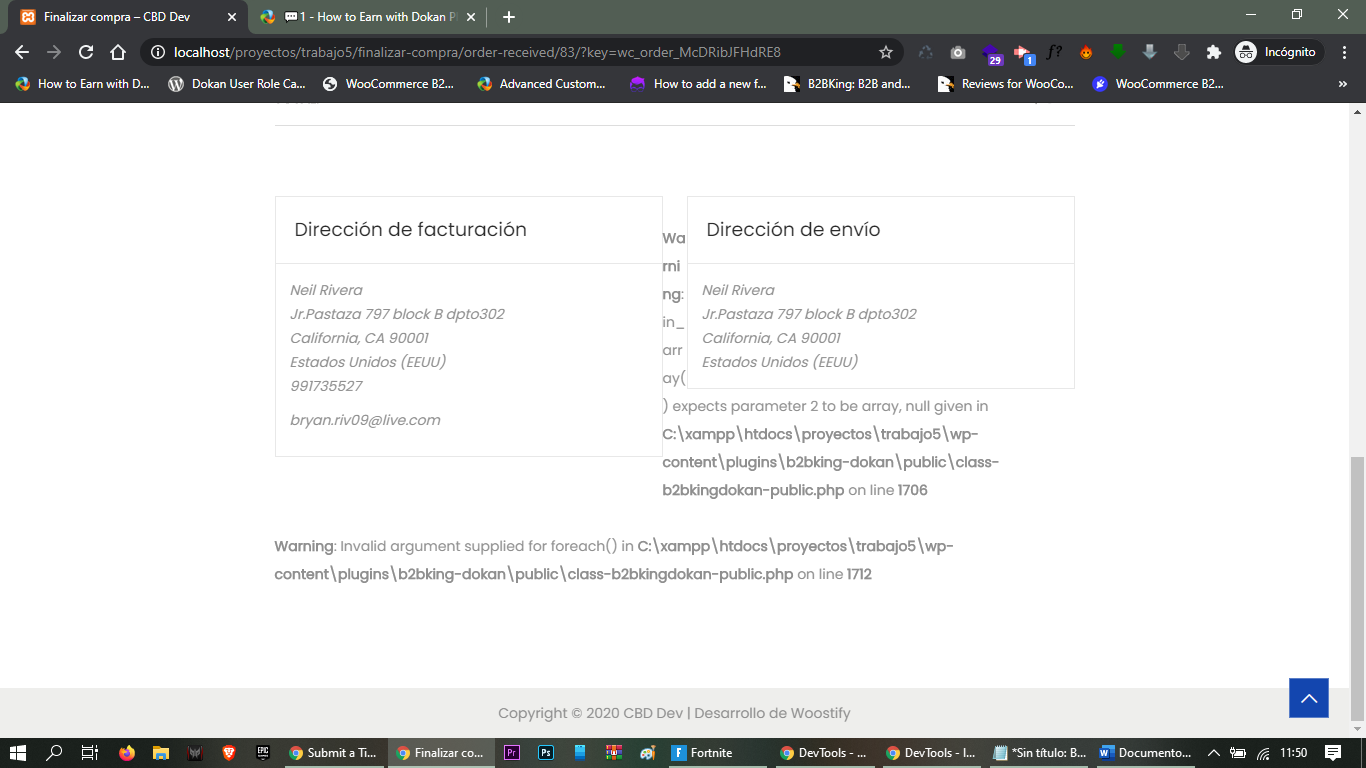1366x768 pixels.
Task: Open a new browser tab
Action: tap(509, 17)
